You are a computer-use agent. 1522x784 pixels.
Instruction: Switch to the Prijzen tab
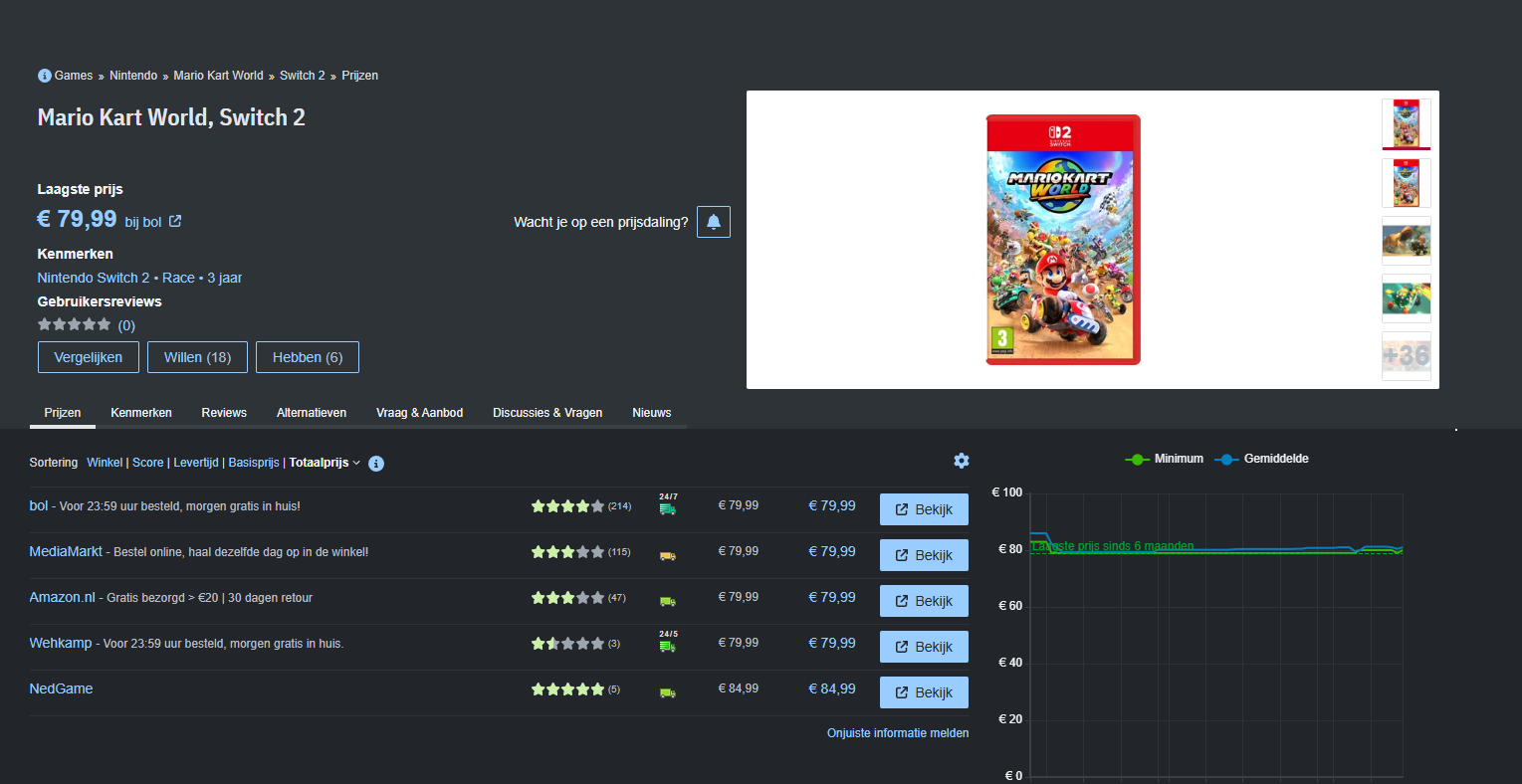pos(63,413)
